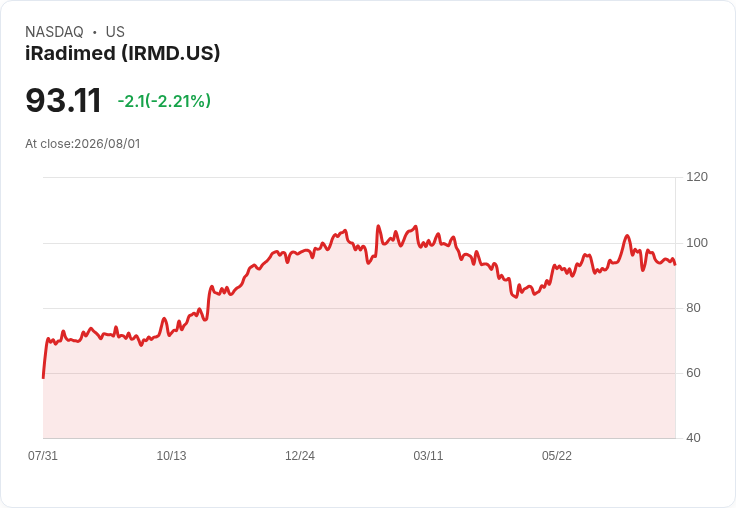
Task: Click the 12/24 date axis label
Action: (300, 455)
